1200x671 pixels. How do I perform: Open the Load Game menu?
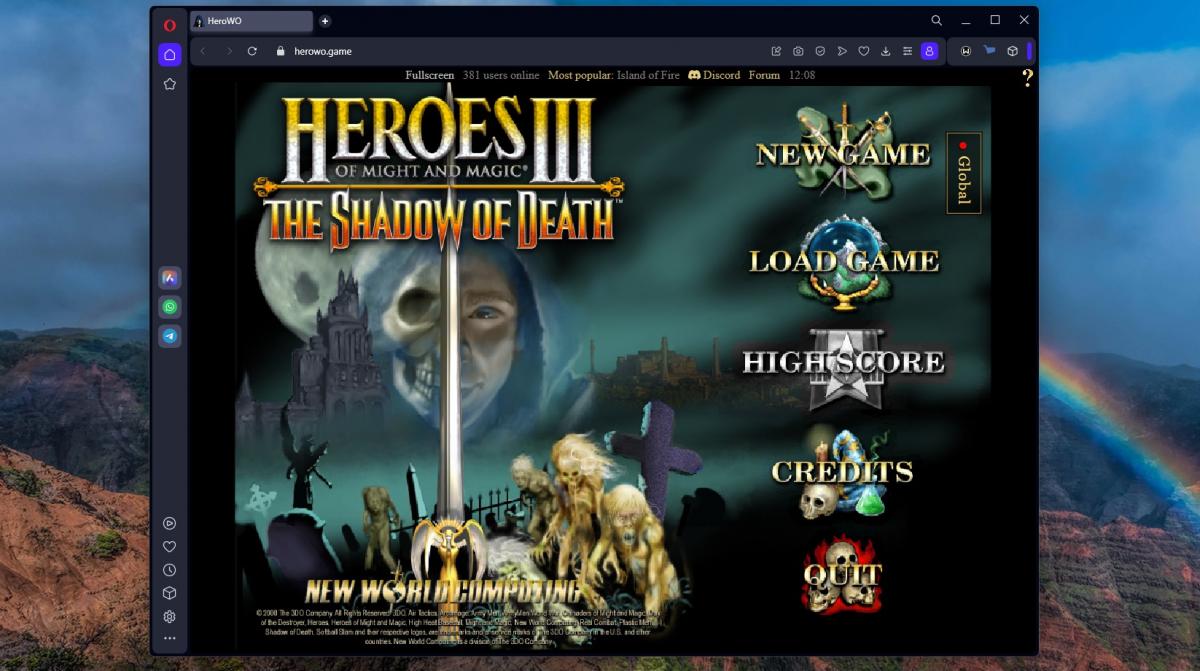pos(844,261)
